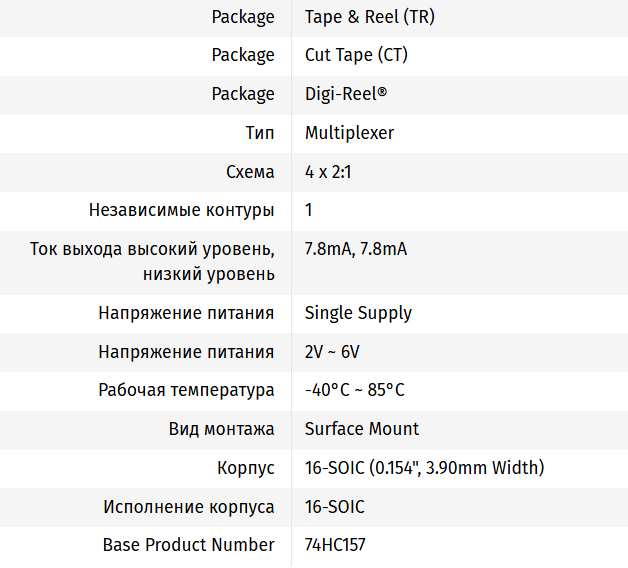Select the 16-SOIC (0.154", 3.90mm Width) value
Screen dimensions: 628x568
(424, 468)
